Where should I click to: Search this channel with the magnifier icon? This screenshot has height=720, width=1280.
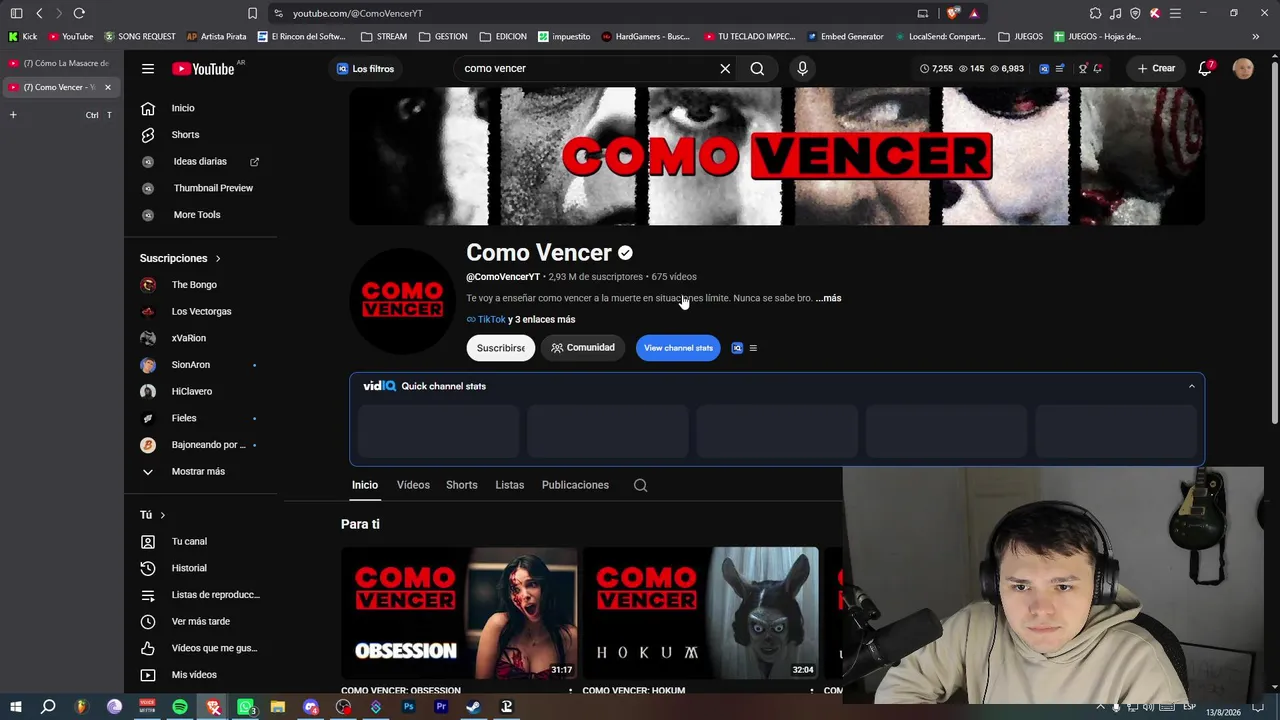(x=641, y=485)
